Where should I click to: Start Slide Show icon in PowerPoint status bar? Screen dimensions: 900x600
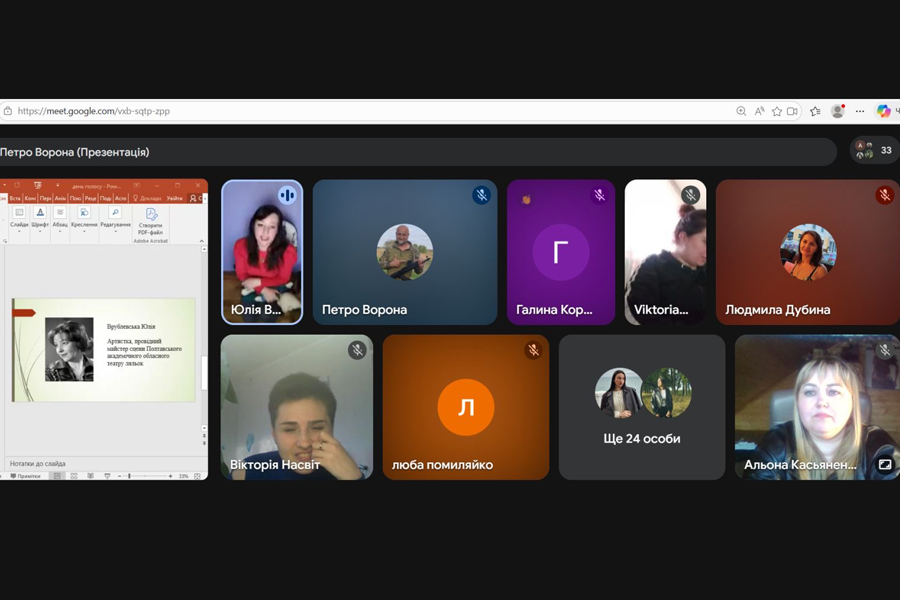coord(107,476)
